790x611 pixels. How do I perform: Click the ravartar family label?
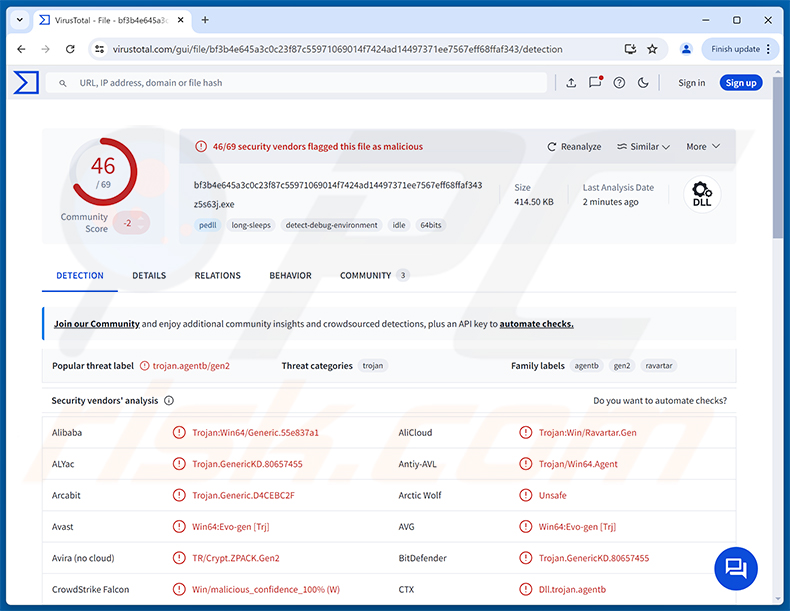pos(659,366)
